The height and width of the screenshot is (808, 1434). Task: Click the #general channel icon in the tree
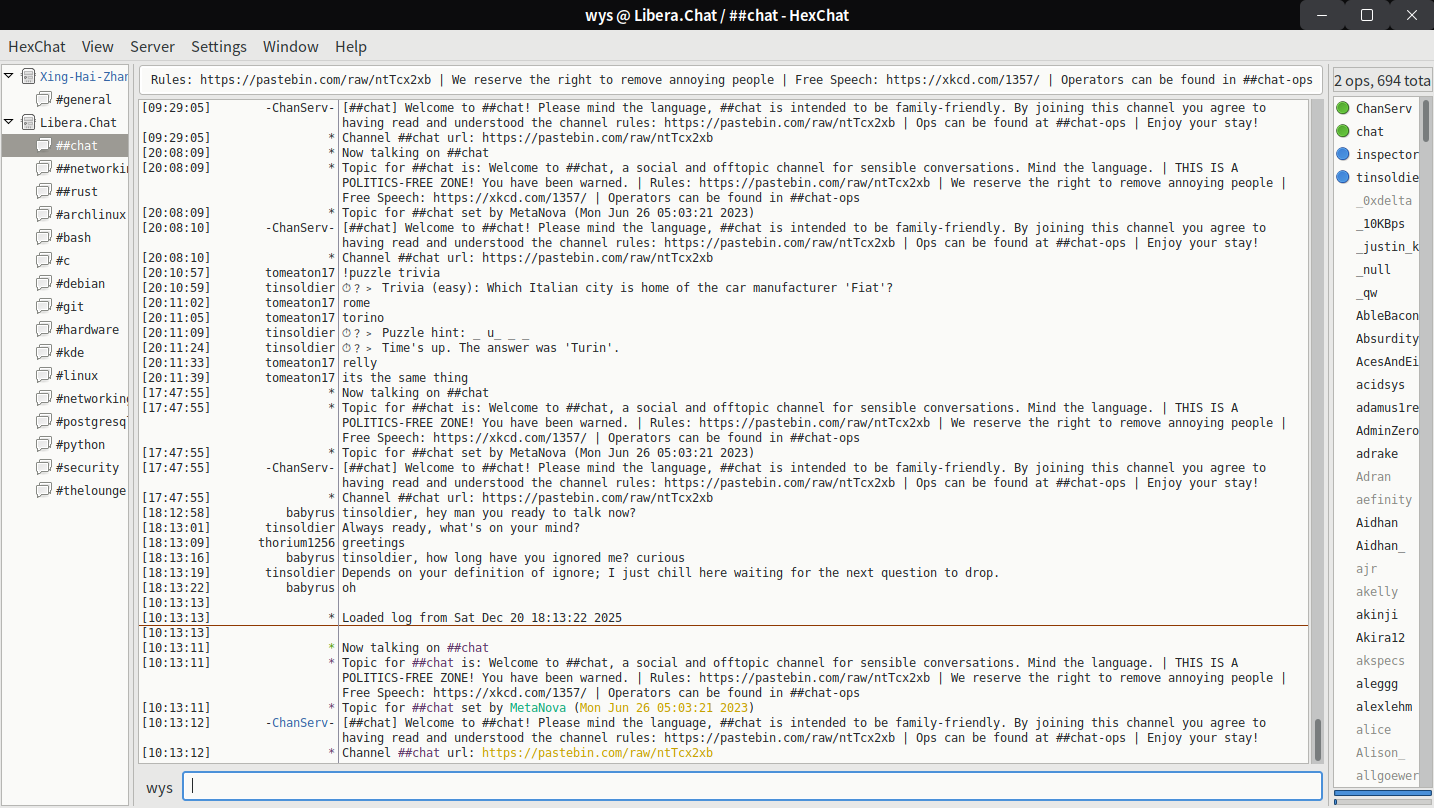[x=44, y=99]
